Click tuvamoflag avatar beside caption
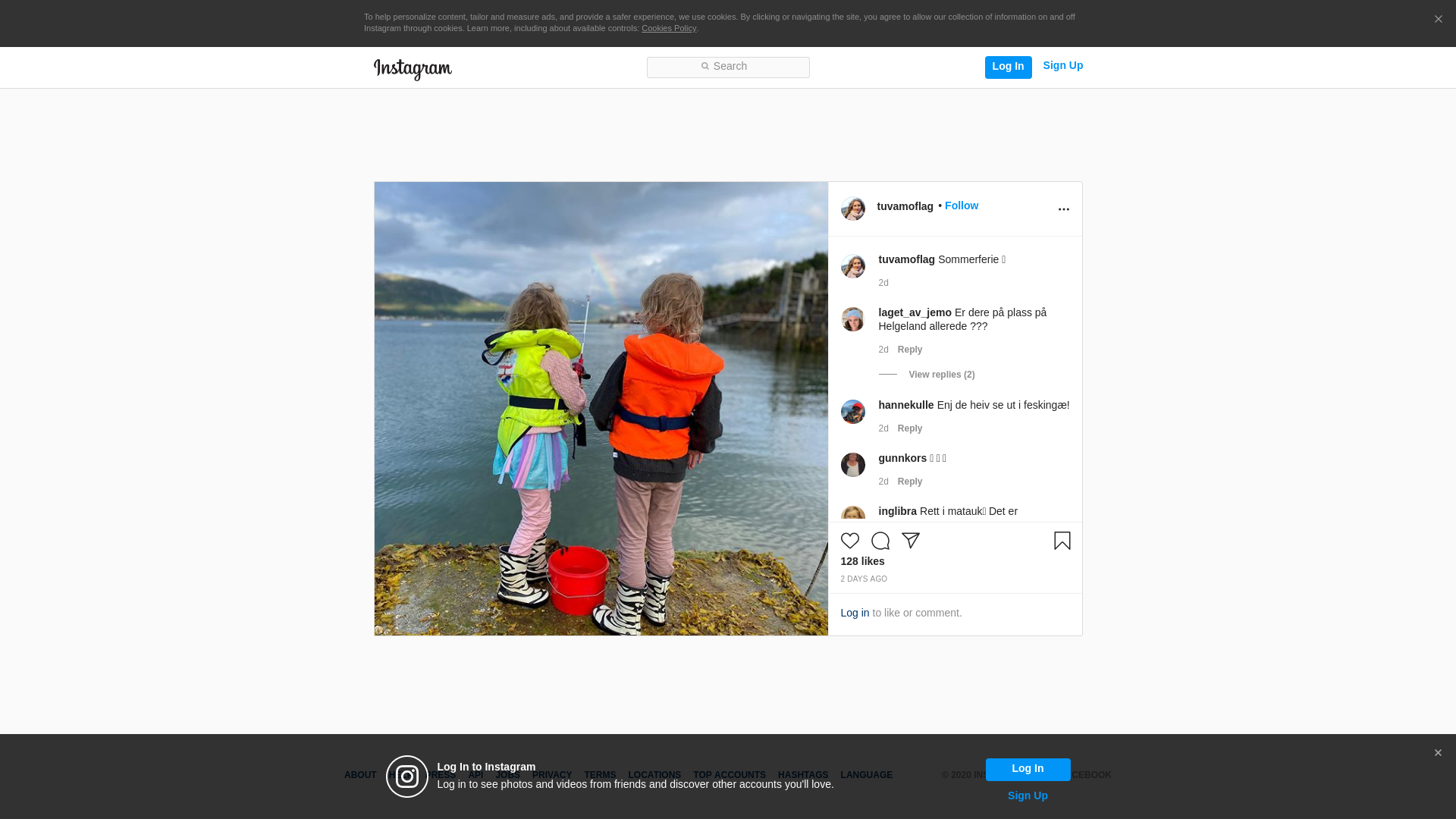 853,266
